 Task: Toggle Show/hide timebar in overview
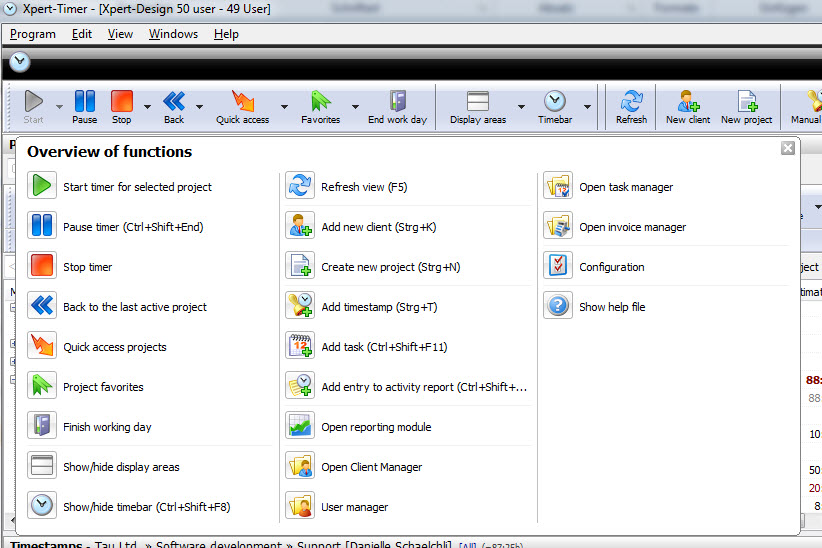(146, 507)
